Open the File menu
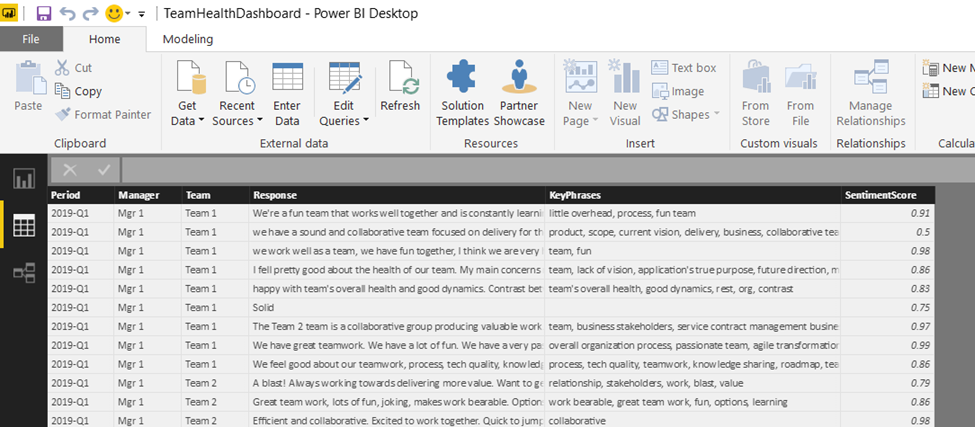 click(x=31, y=39)
